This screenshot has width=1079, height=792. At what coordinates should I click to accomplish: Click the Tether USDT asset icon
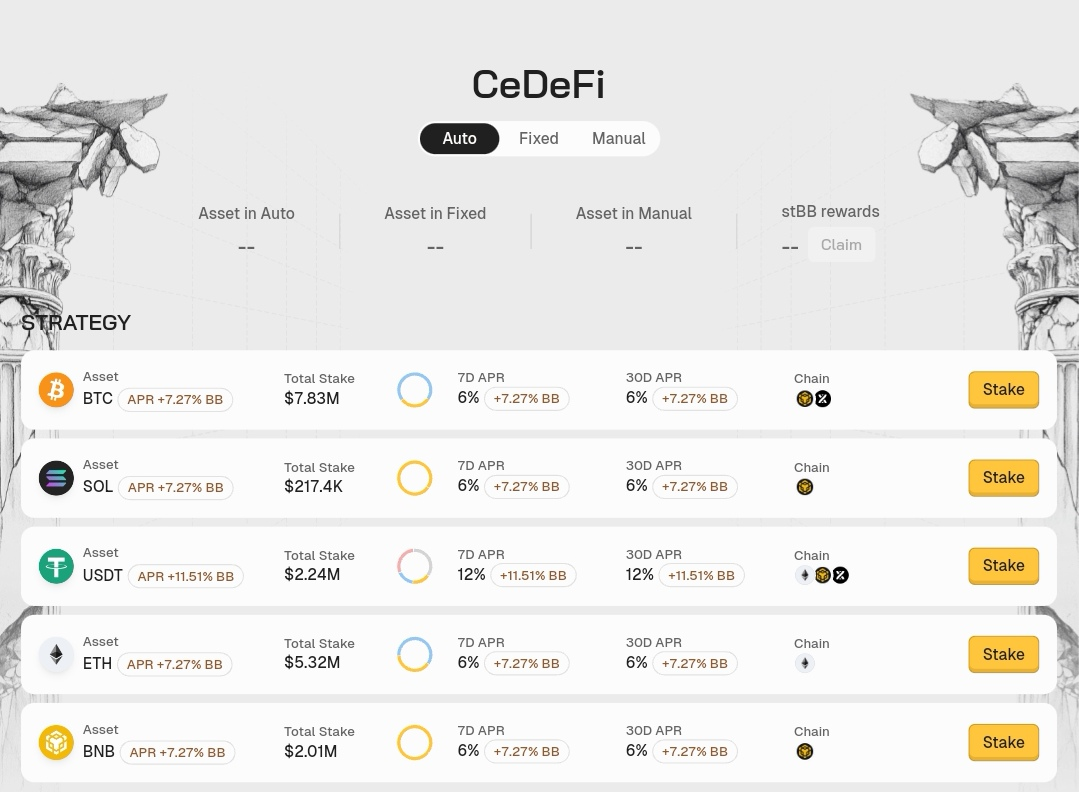(x=56, y=566)
